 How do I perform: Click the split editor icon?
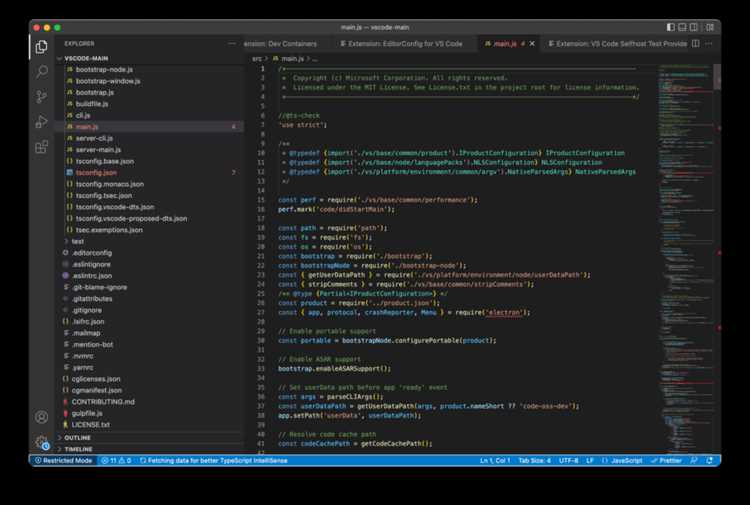pos(695,44)
